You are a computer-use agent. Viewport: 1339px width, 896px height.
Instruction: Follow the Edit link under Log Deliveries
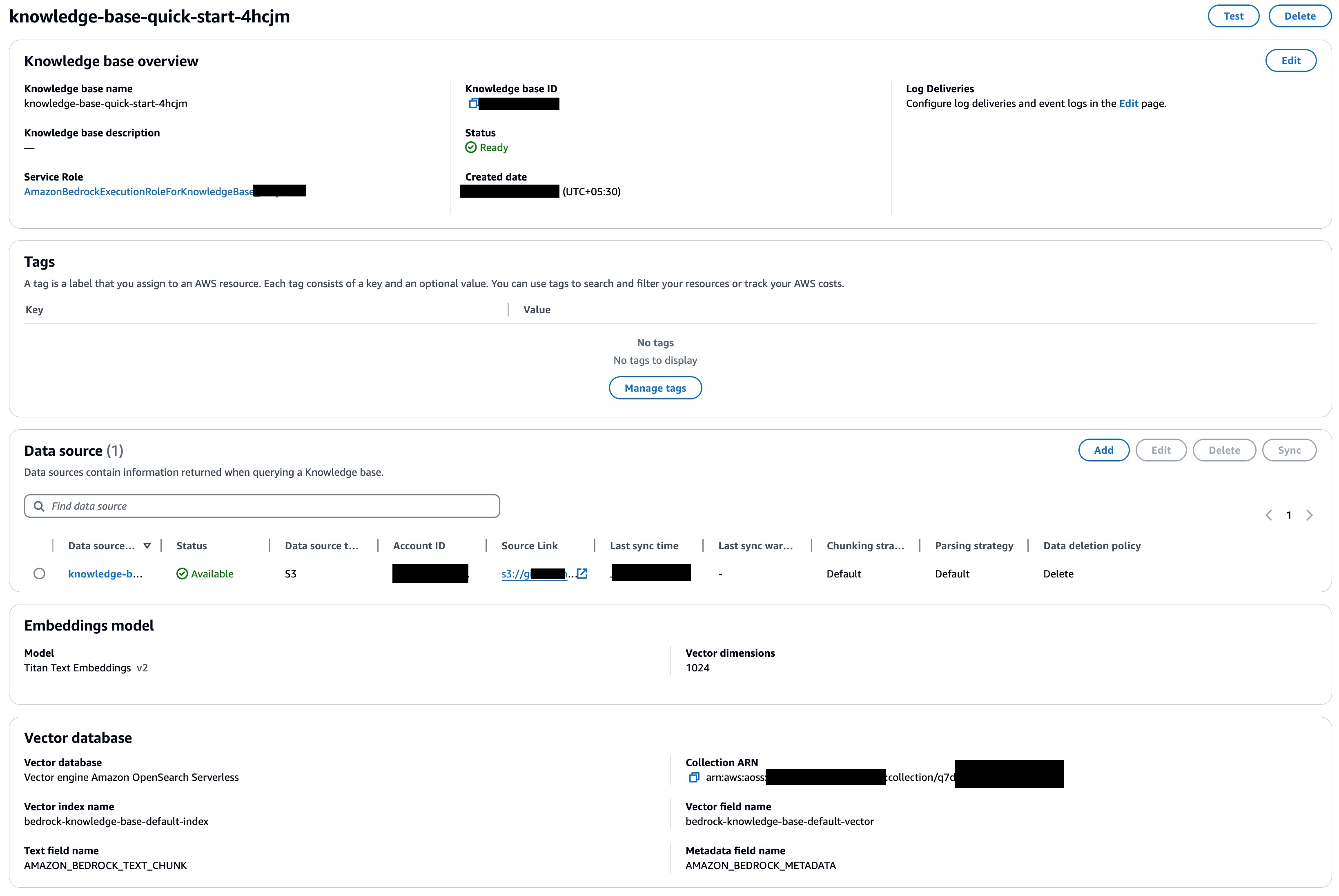tap(1128, 103)
